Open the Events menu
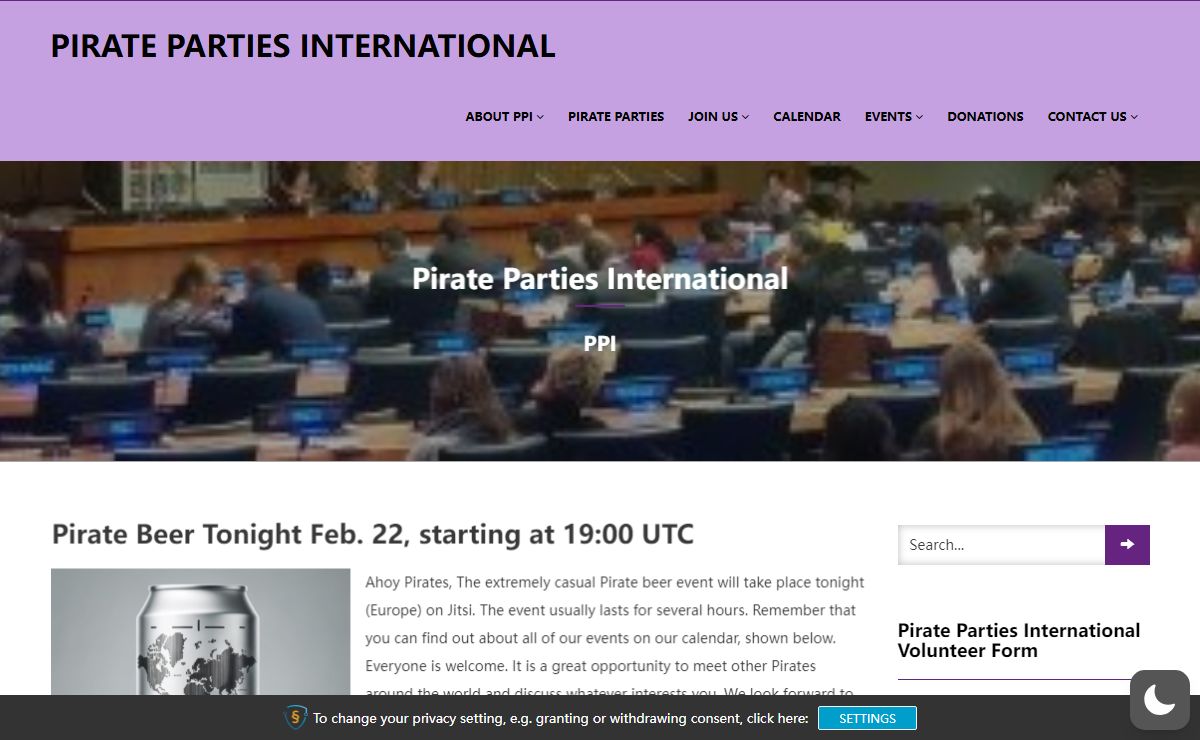1200x740 pixels. 894,117
